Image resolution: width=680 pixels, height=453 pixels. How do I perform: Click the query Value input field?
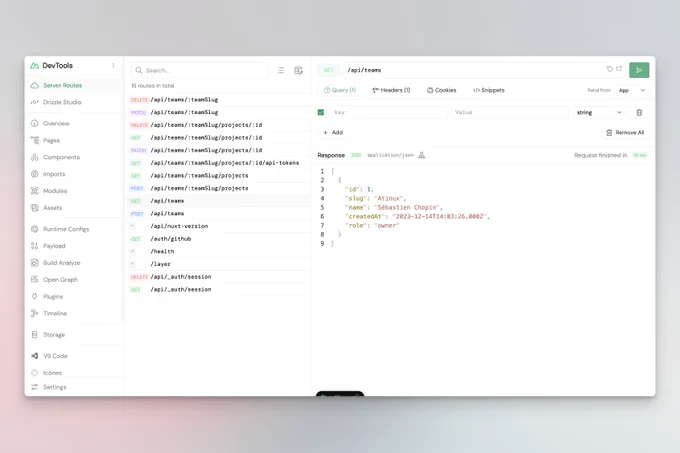pyautogui.click(x=510, y=113)
